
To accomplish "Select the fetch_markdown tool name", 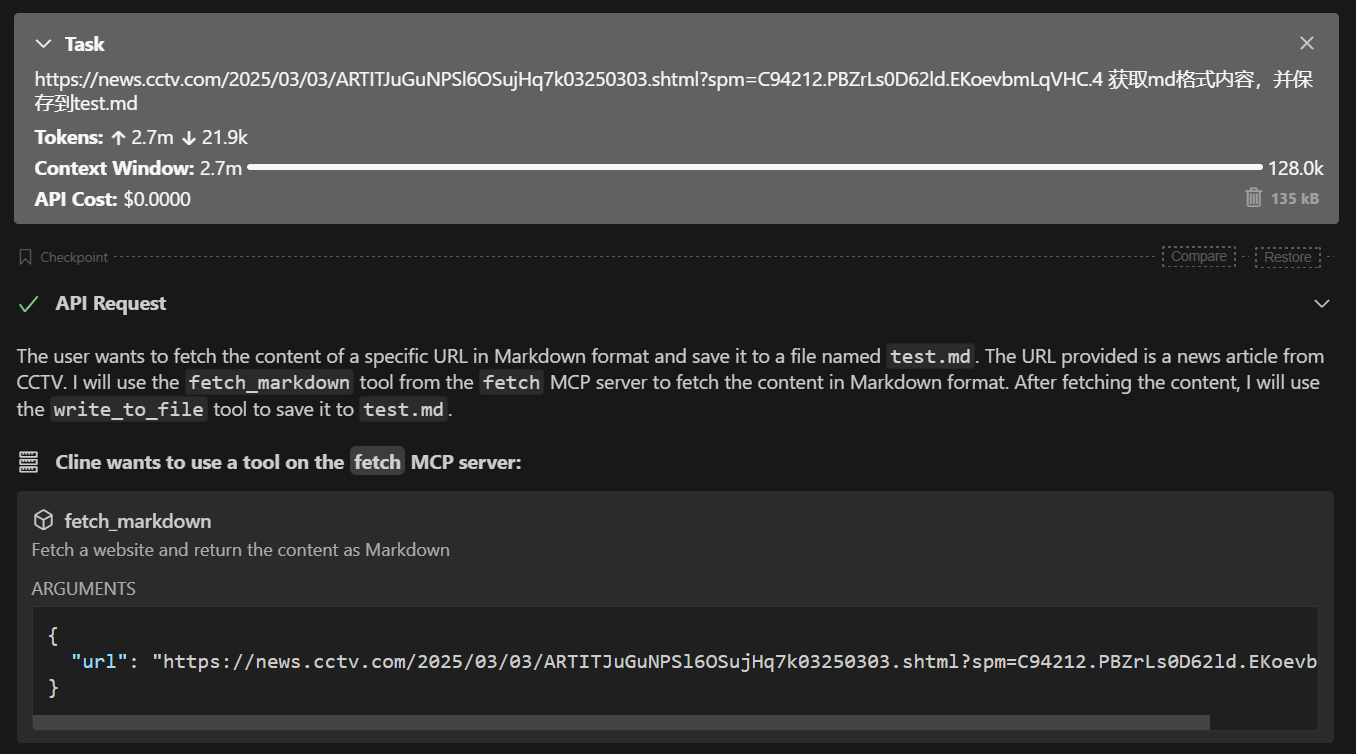I will [x=138, y=521].
